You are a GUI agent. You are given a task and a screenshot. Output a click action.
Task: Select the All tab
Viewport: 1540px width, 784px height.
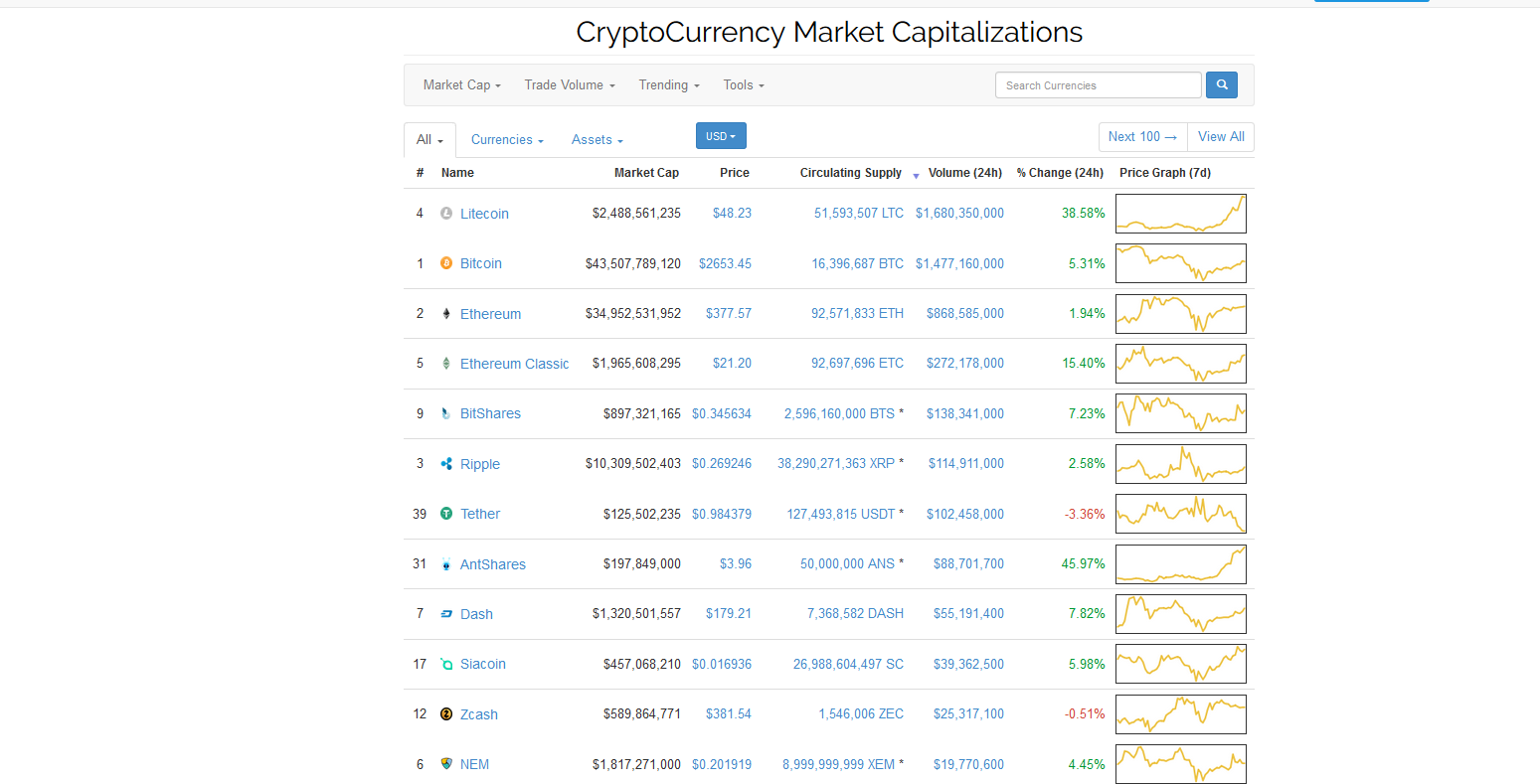click(x=429, y=139)
